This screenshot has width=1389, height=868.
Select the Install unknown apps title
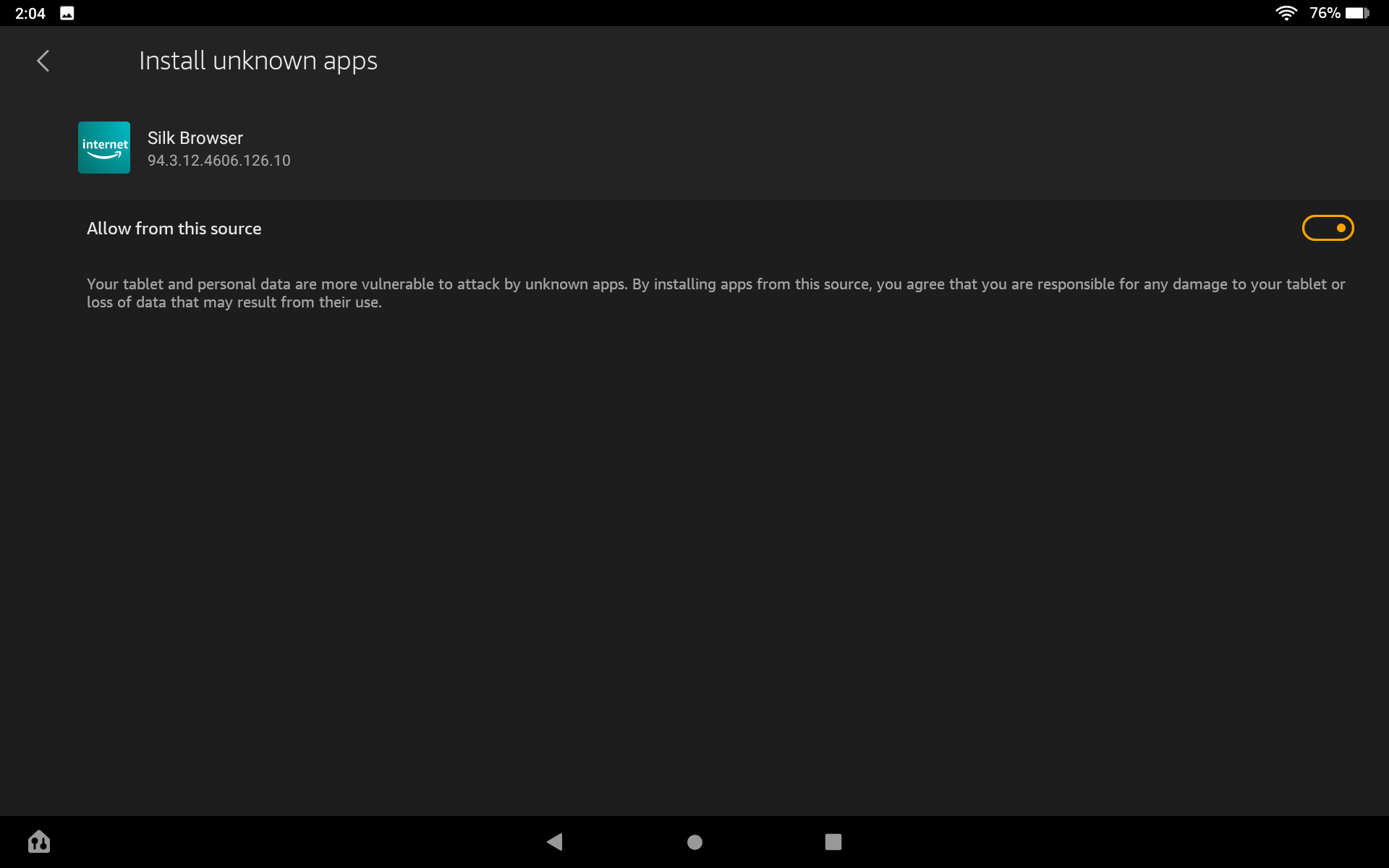(258, 61)
